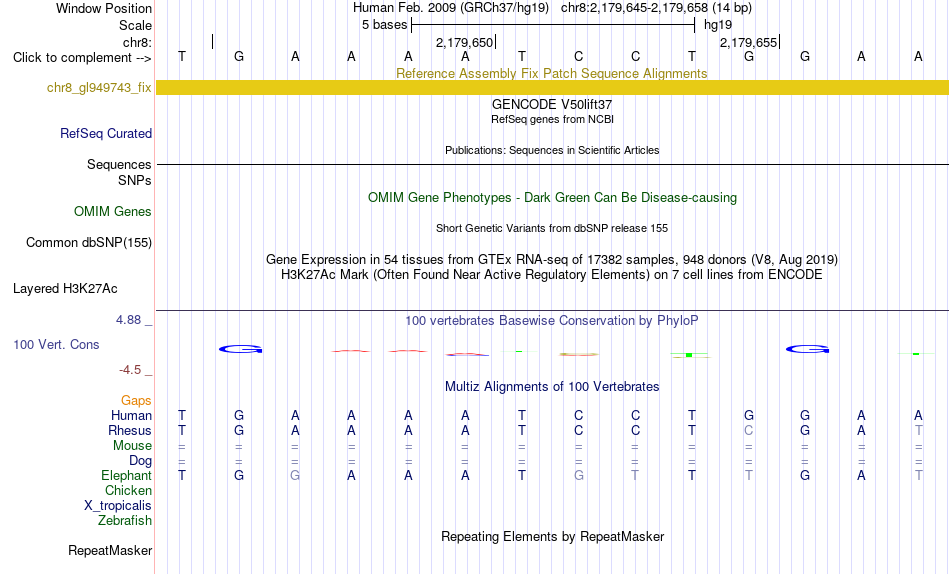Select the Rhesus species row label
Image resolution: width=950 pixels, height=574 pixels.
[x=130, y=430]
